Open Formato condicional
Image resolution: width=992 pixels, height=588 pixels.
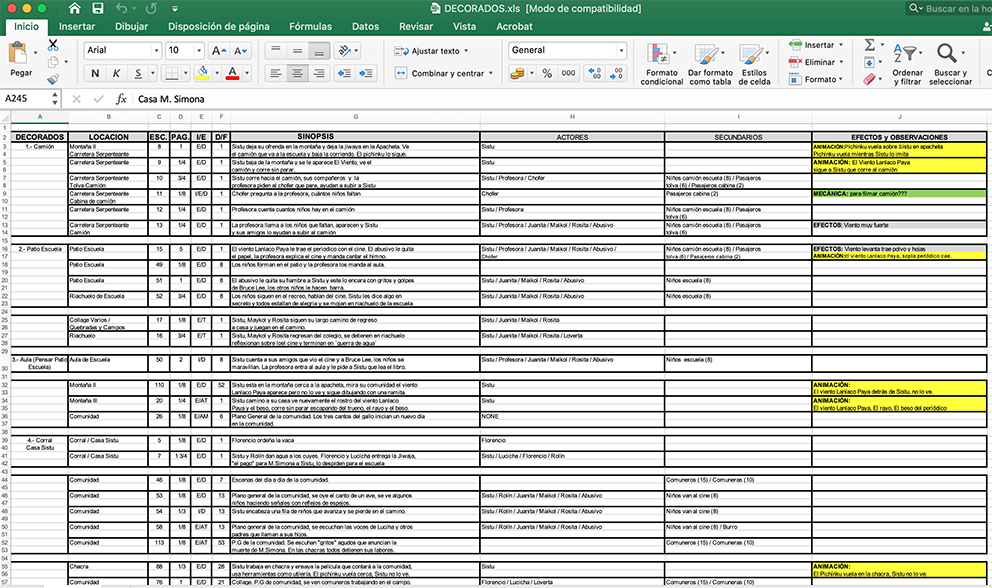[x=662, y=64]
